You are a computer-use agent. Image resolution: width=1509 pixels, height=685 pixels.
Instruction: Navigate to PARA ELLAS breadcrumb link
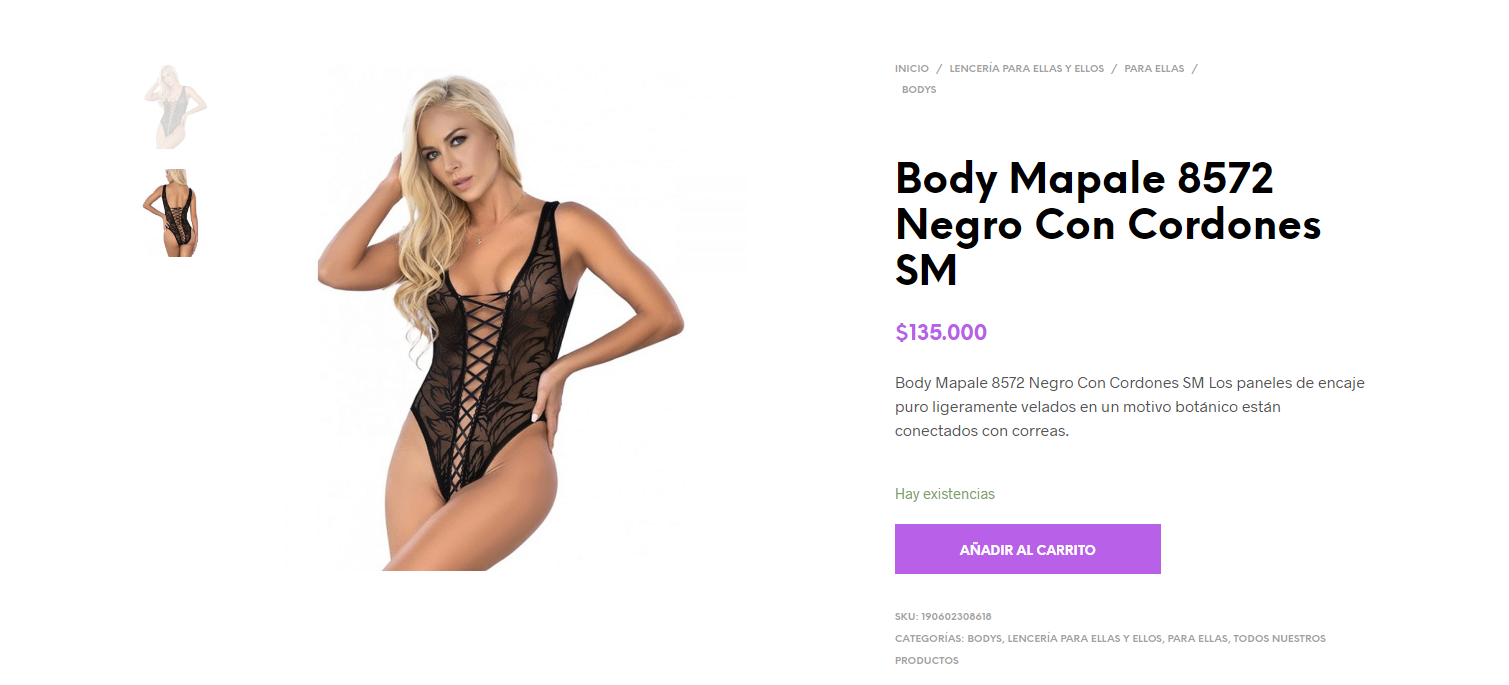(x=1154, y=69)
